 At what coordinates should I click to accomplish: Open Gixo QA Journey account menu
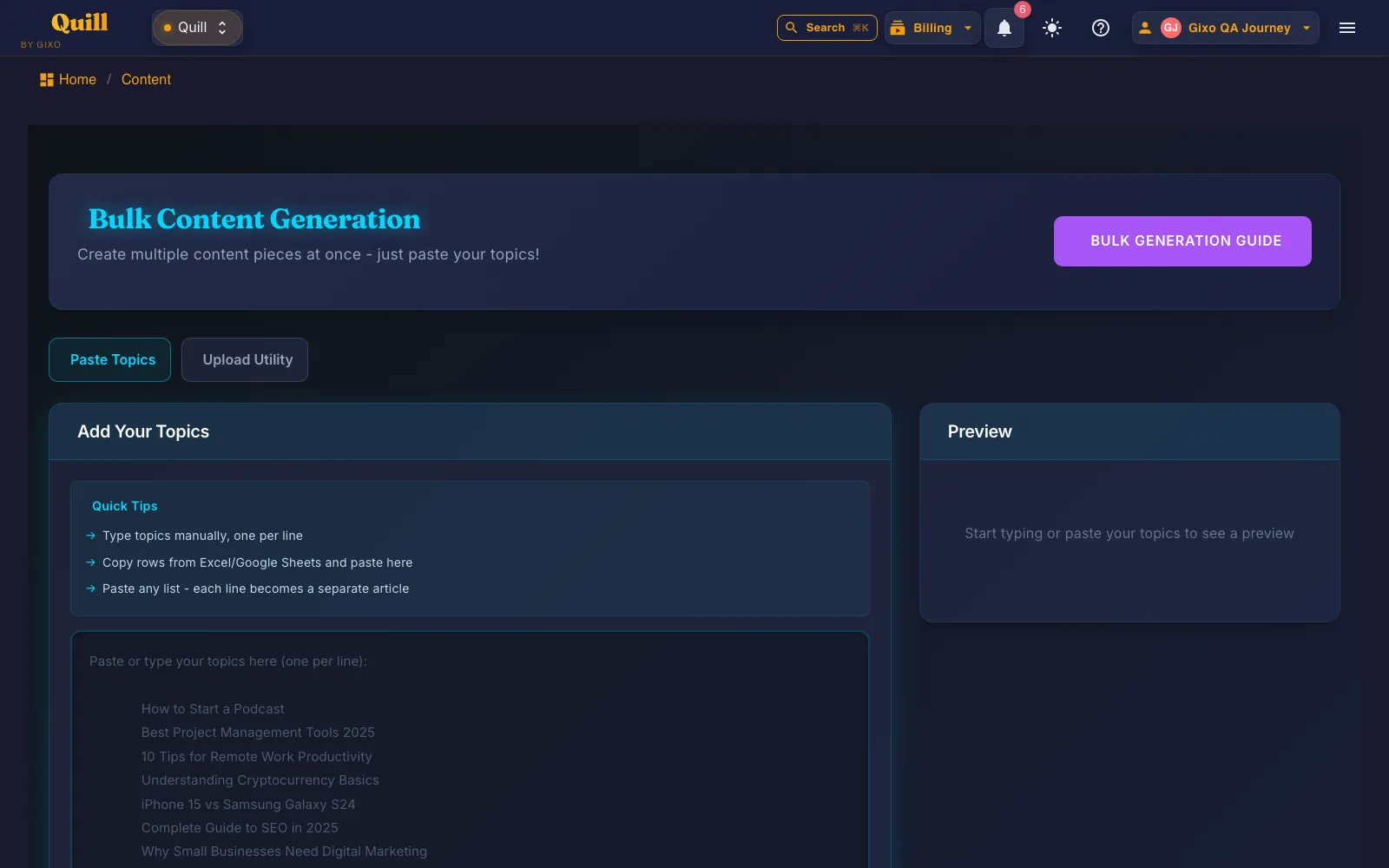coord(1225,28)
